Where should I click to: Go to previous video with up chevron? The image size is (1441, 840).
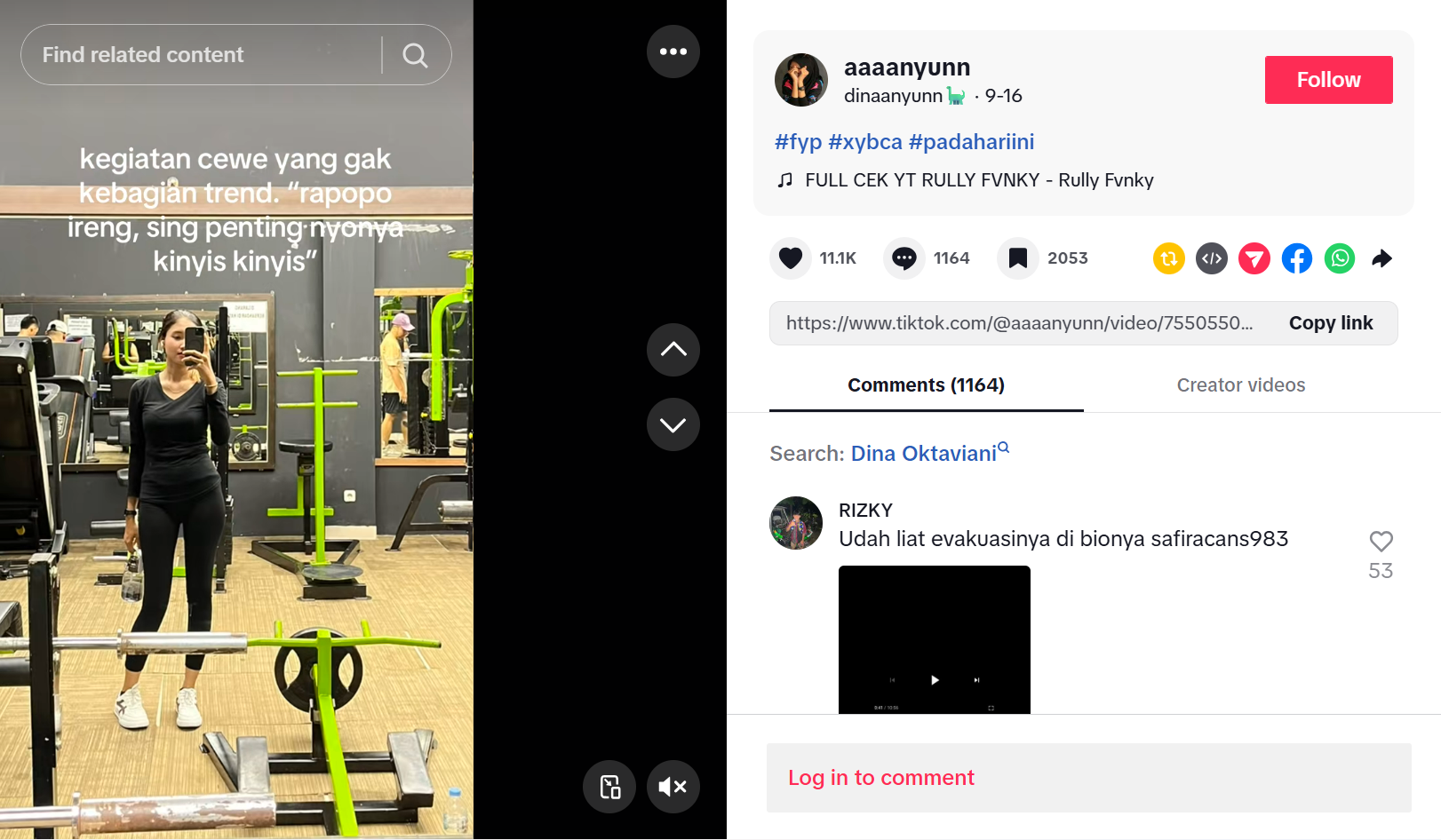[x=673, y=350]
